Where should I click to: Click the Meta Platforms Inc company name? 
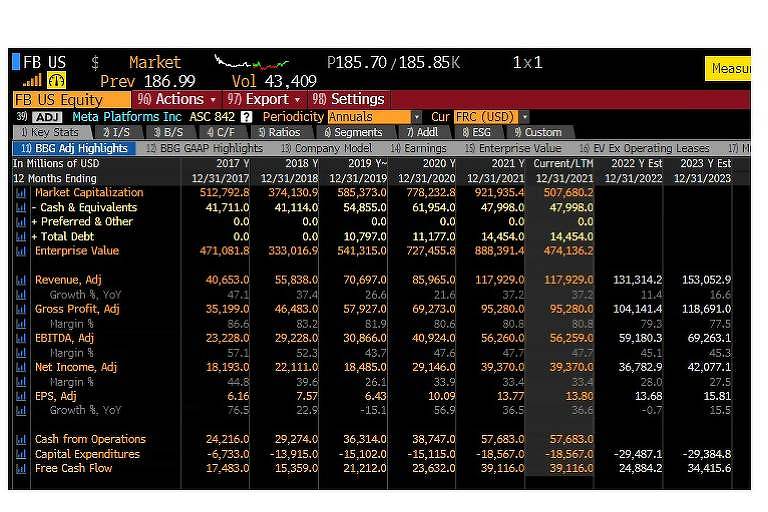click(x=127, y=117)
